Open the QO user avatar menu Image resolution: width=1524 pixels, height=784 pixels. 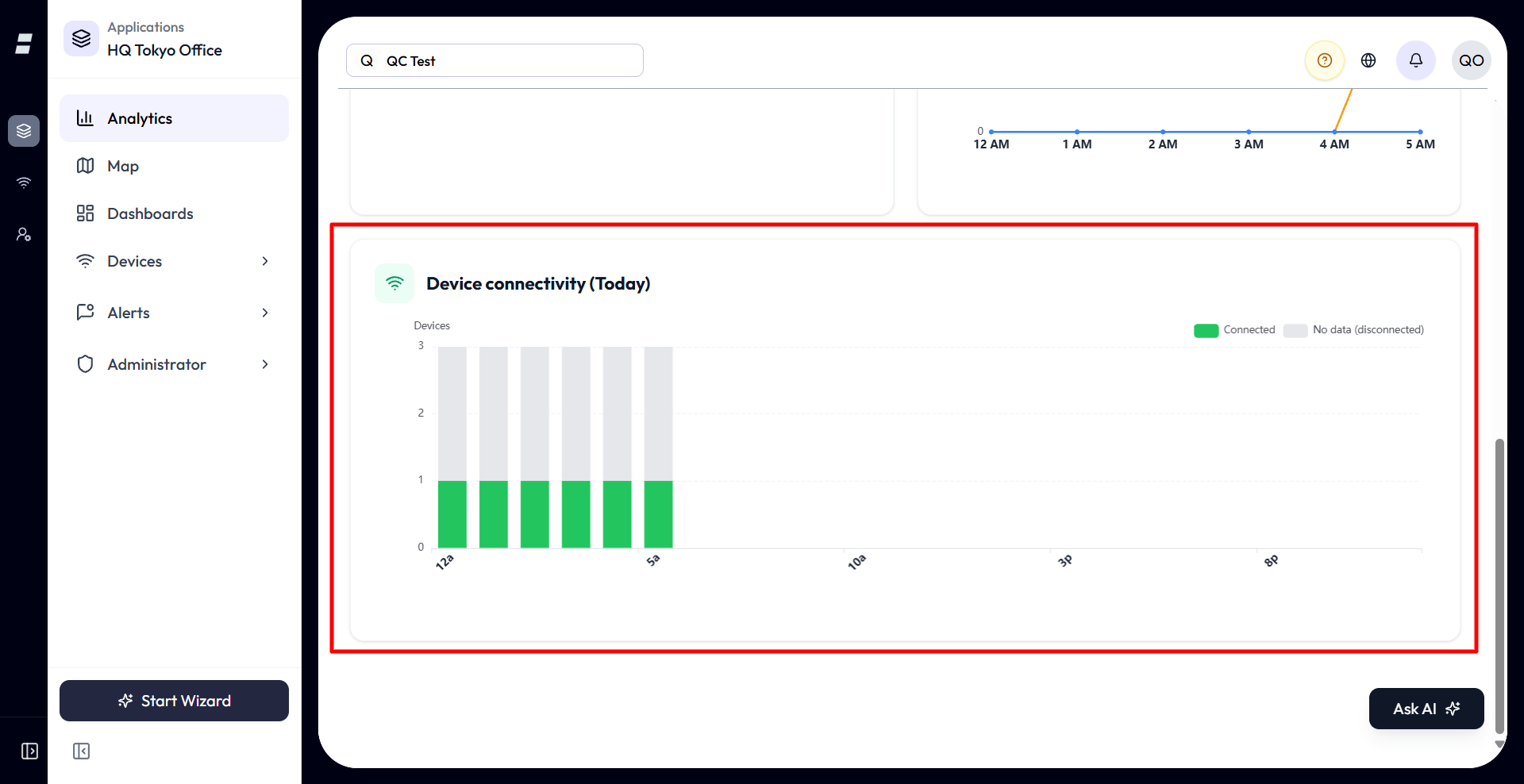pyautogui.click(x=1471, y=60)
